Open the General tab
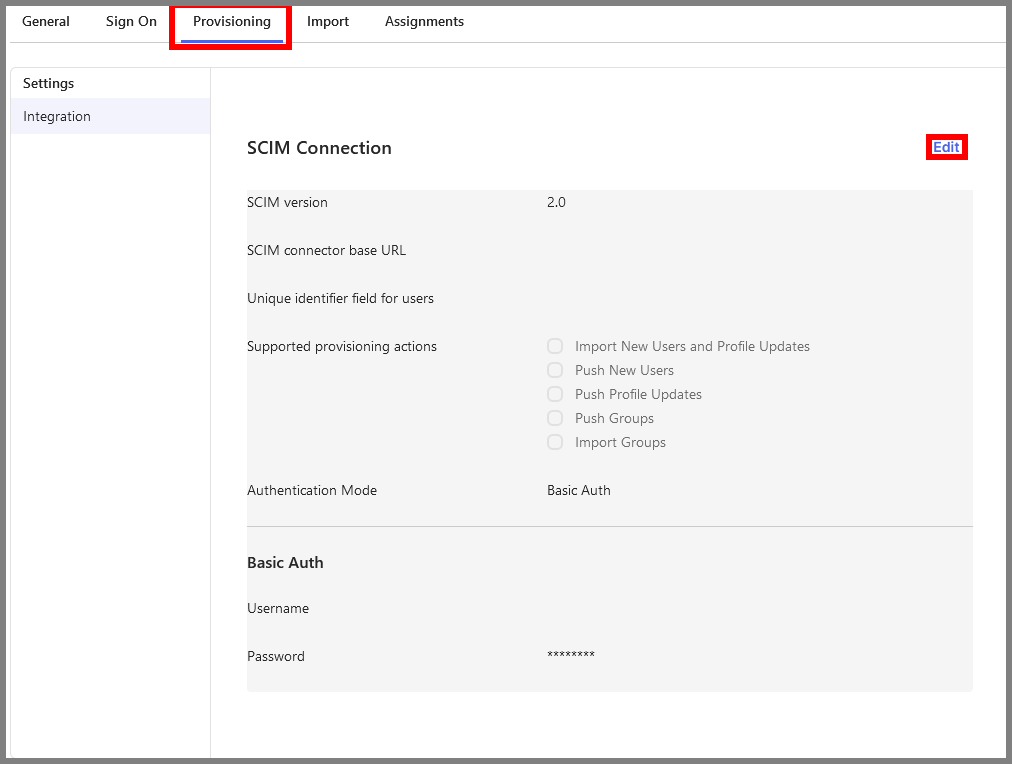The width and height of the screenshot is (1012, 764). 46,21
